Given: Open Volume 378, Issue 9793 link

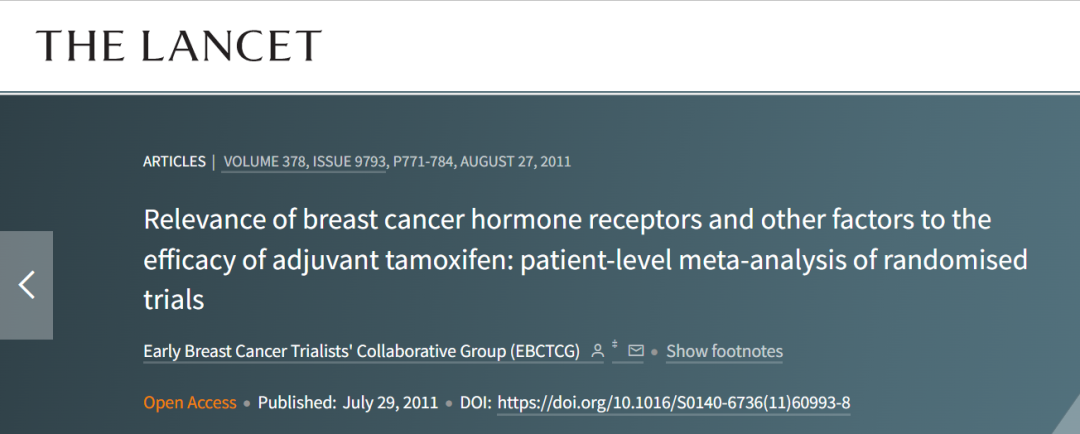Looking at the screenshot, I should click(304, 162).
